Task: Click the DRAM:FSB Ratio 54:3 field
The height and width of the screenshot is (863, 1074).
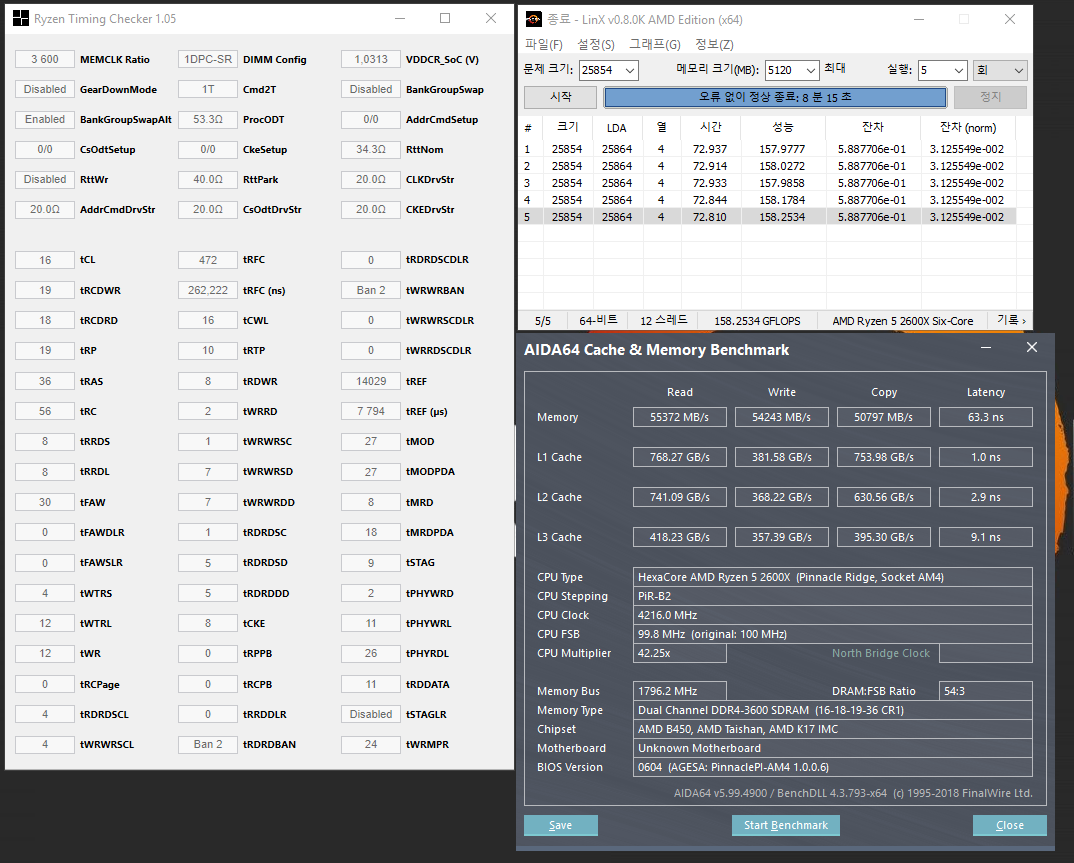Action: click(x=986, y=691)
